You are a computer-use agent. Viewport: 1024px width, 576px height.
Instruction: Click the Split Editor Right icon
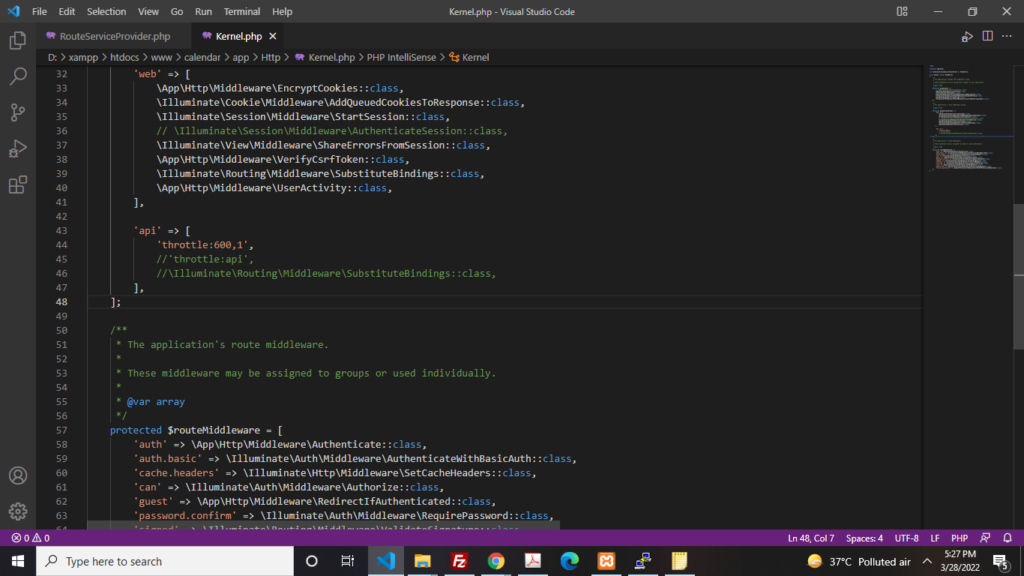[x=987, y=36]
